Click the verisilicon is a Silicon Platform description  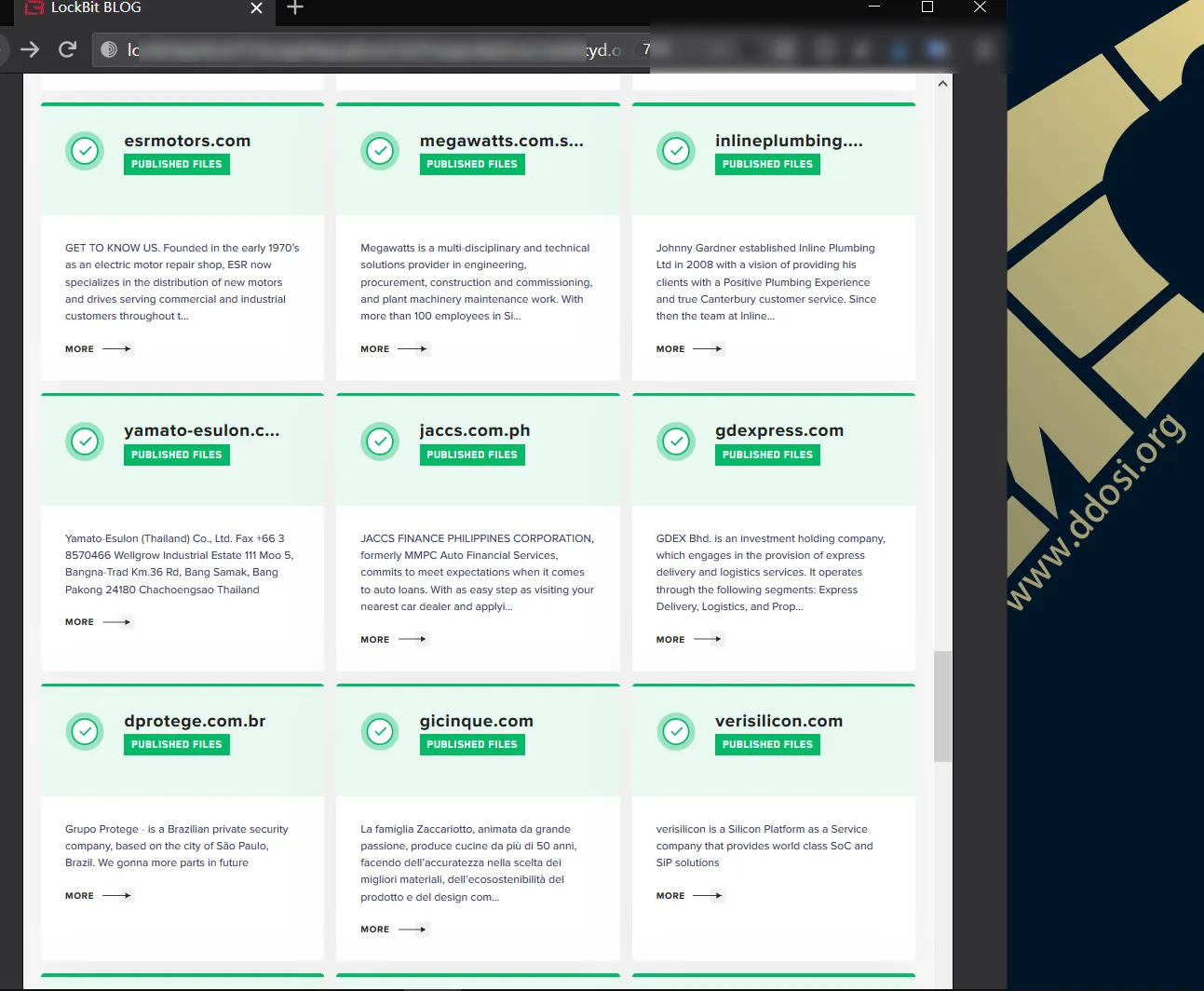[x=764, y=846]
